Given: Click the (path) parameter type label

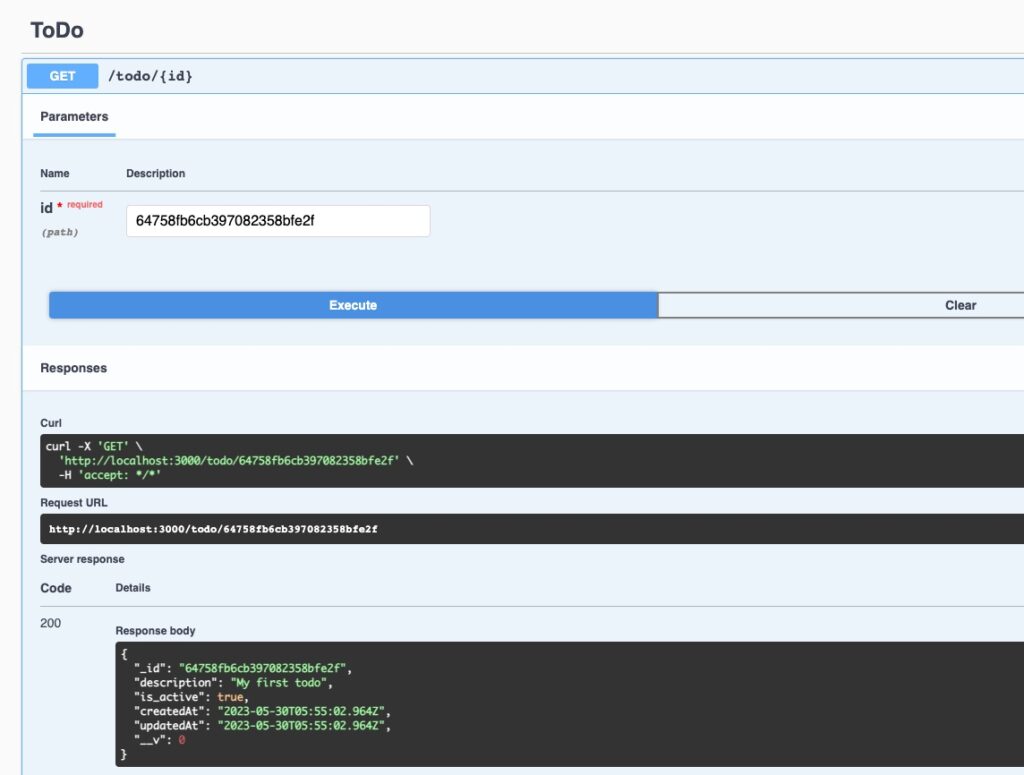Looking at the screenshot, I should click(x=59, y=232).
